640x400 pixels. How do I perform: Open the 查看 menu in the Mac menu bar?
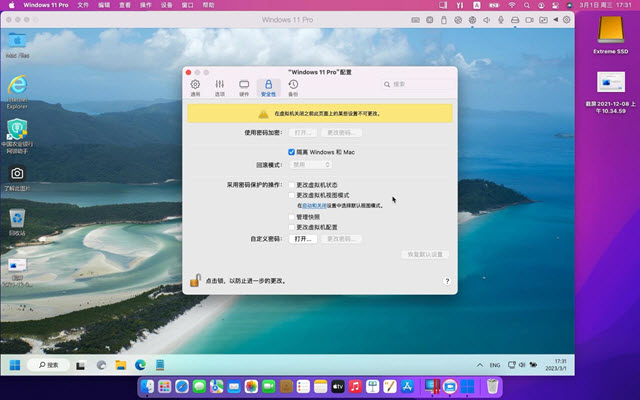(125, 5)
